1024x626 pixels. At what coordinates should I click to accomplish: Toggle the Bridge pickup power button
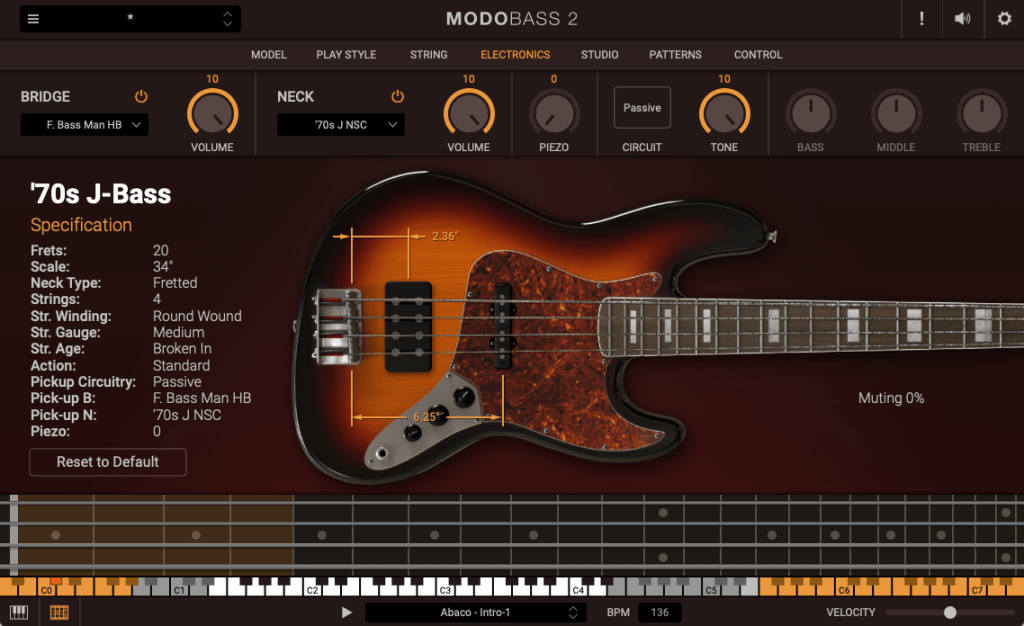click(141, 97)
